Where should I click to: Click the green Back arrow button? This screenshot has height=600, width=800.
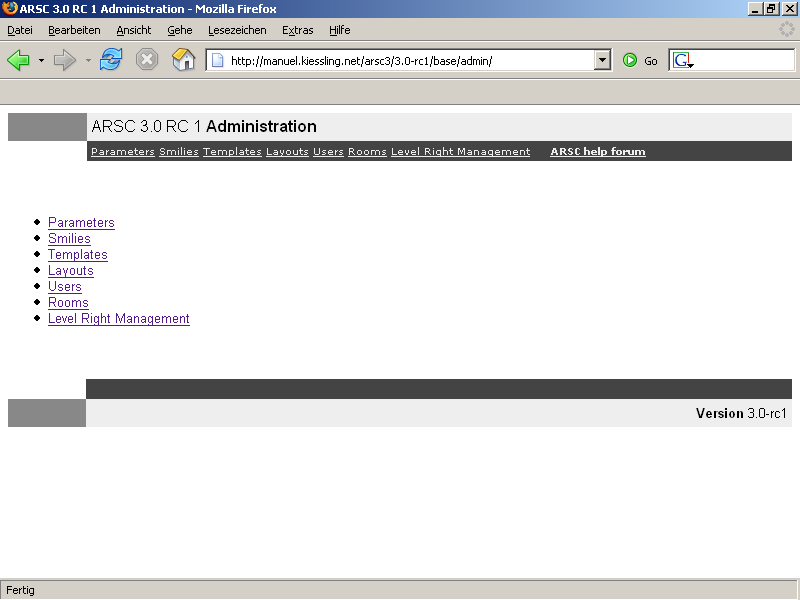pos(19,60)
